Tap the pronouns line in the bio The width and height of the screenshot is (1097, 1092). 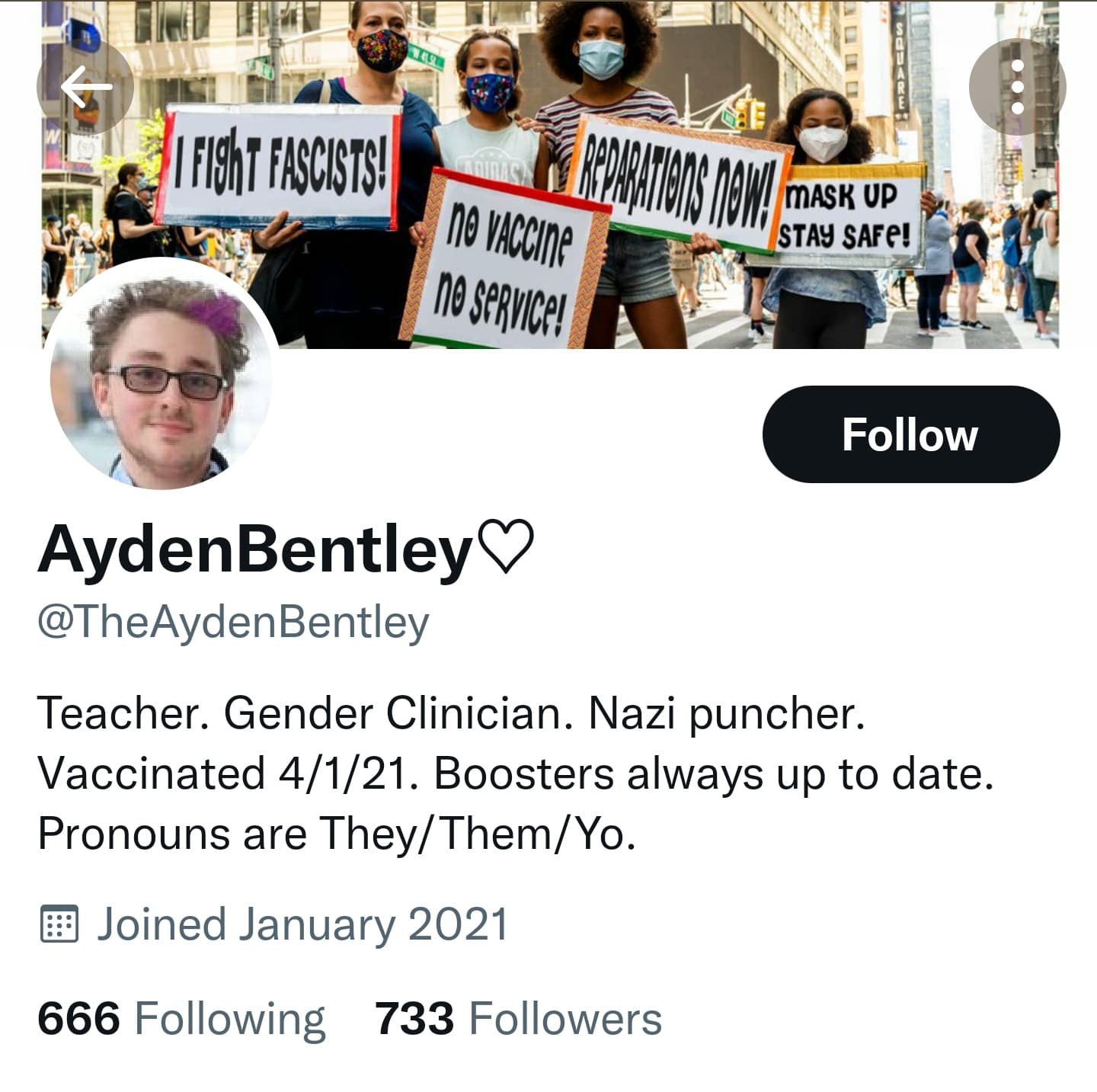click(337, 834)
